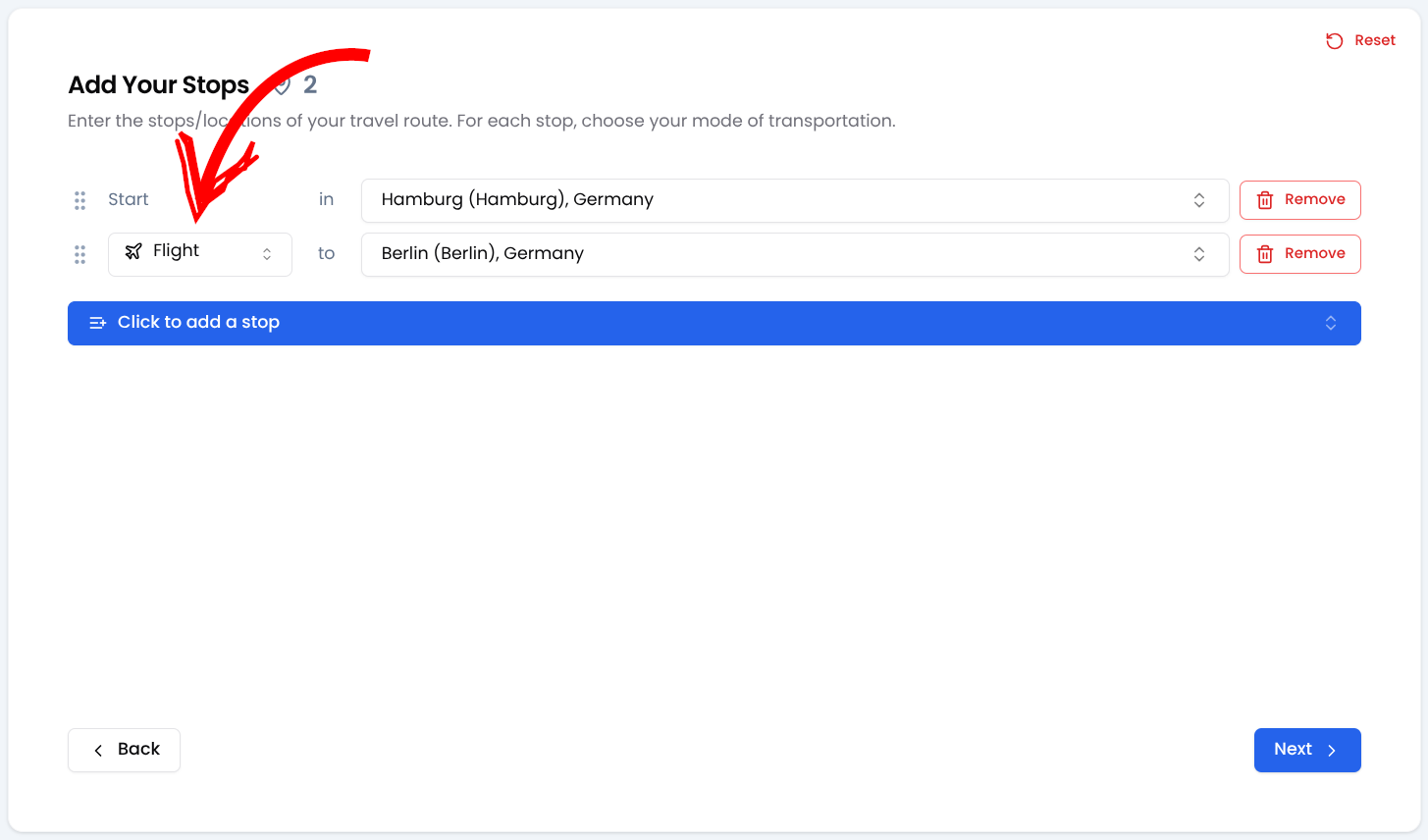Click the right chevron icon in the Next button

(1332, 751)
